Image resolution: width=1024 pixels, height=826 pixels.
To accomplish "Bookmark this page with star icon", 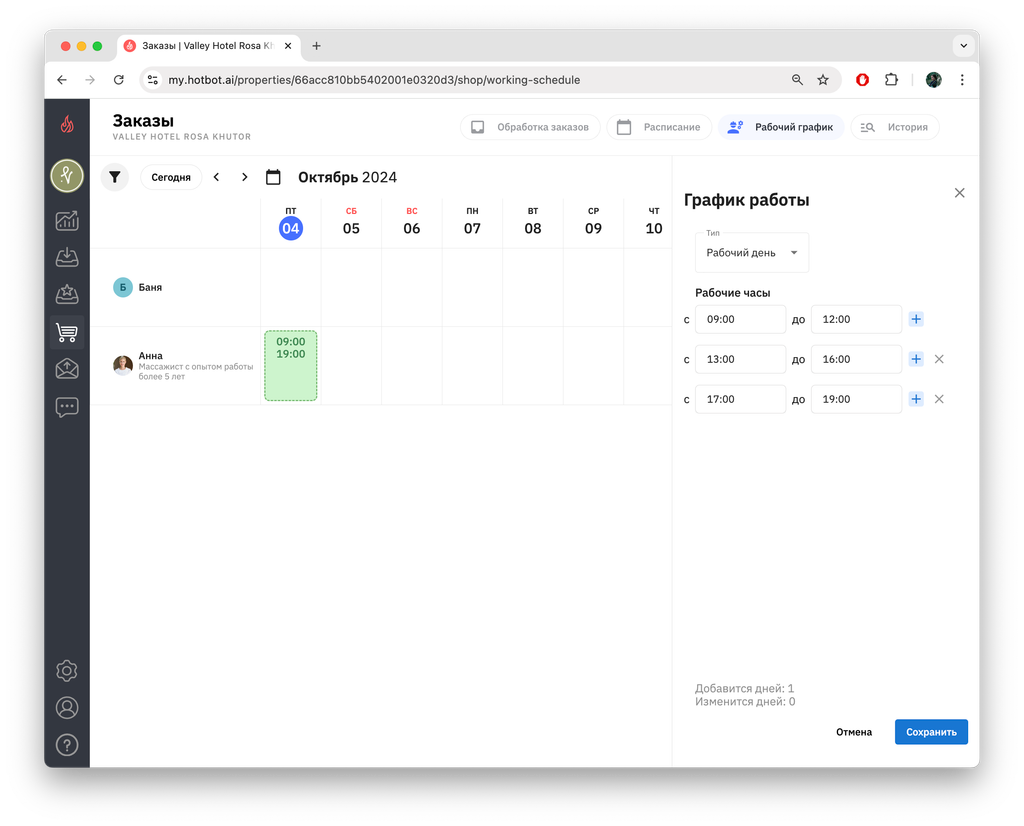I will (823, 80).
